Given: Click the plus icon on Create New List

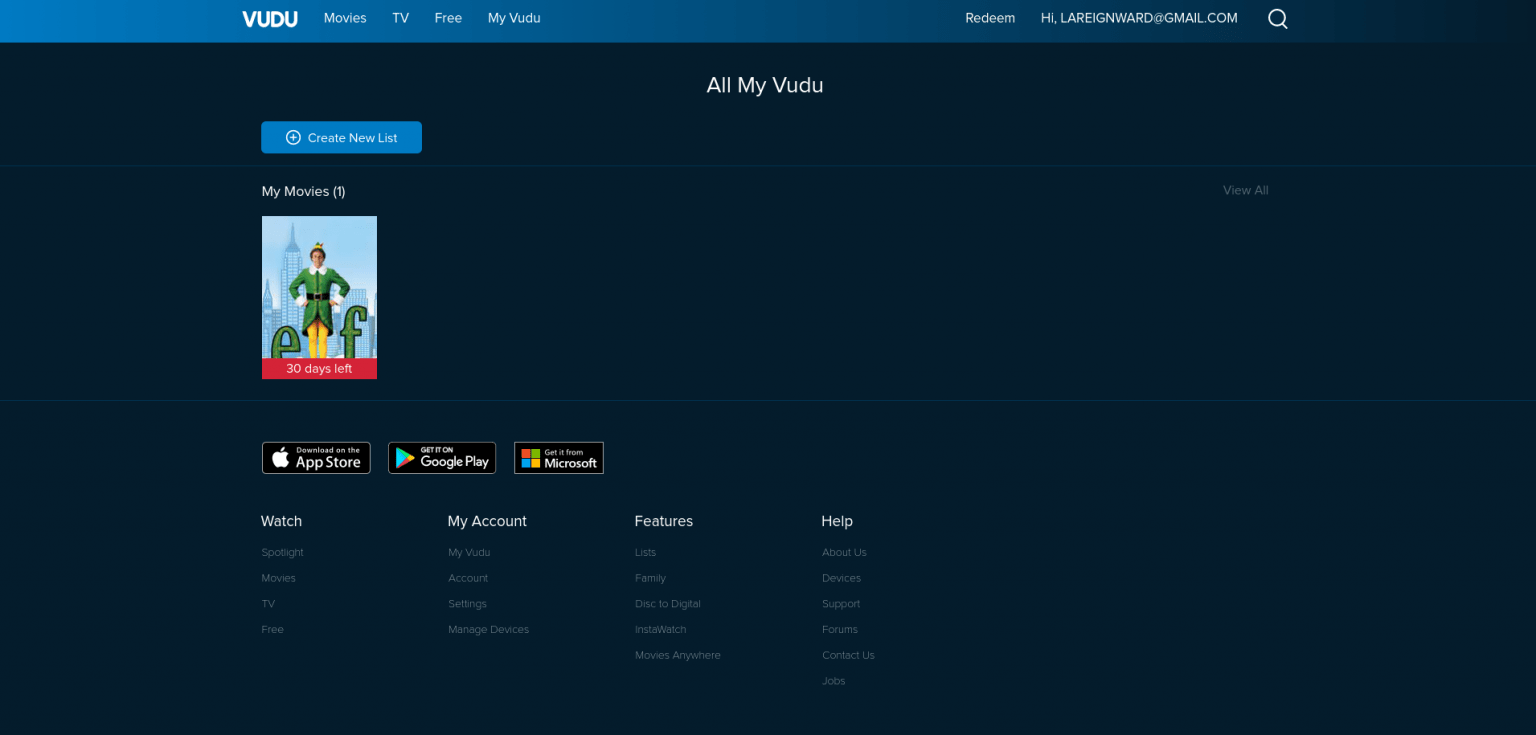Looking at the screenshot, I should click(292, 137).
